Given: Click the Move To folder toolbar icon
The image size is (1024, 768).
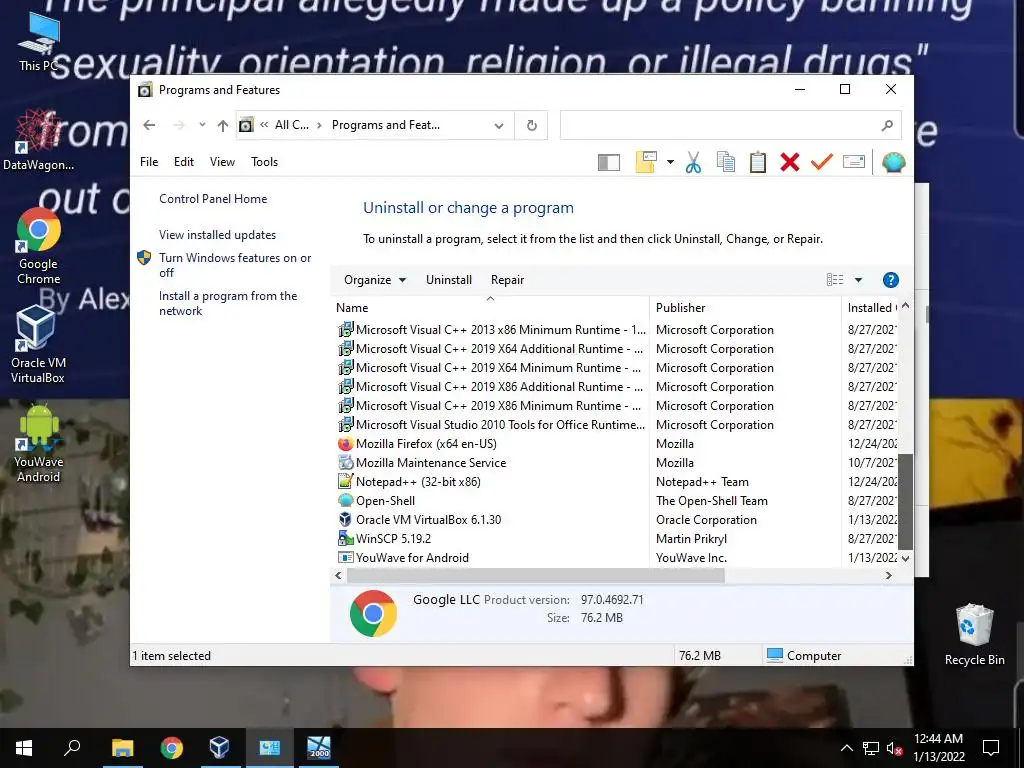Looking at the screenshot, I should pos(646,162).
